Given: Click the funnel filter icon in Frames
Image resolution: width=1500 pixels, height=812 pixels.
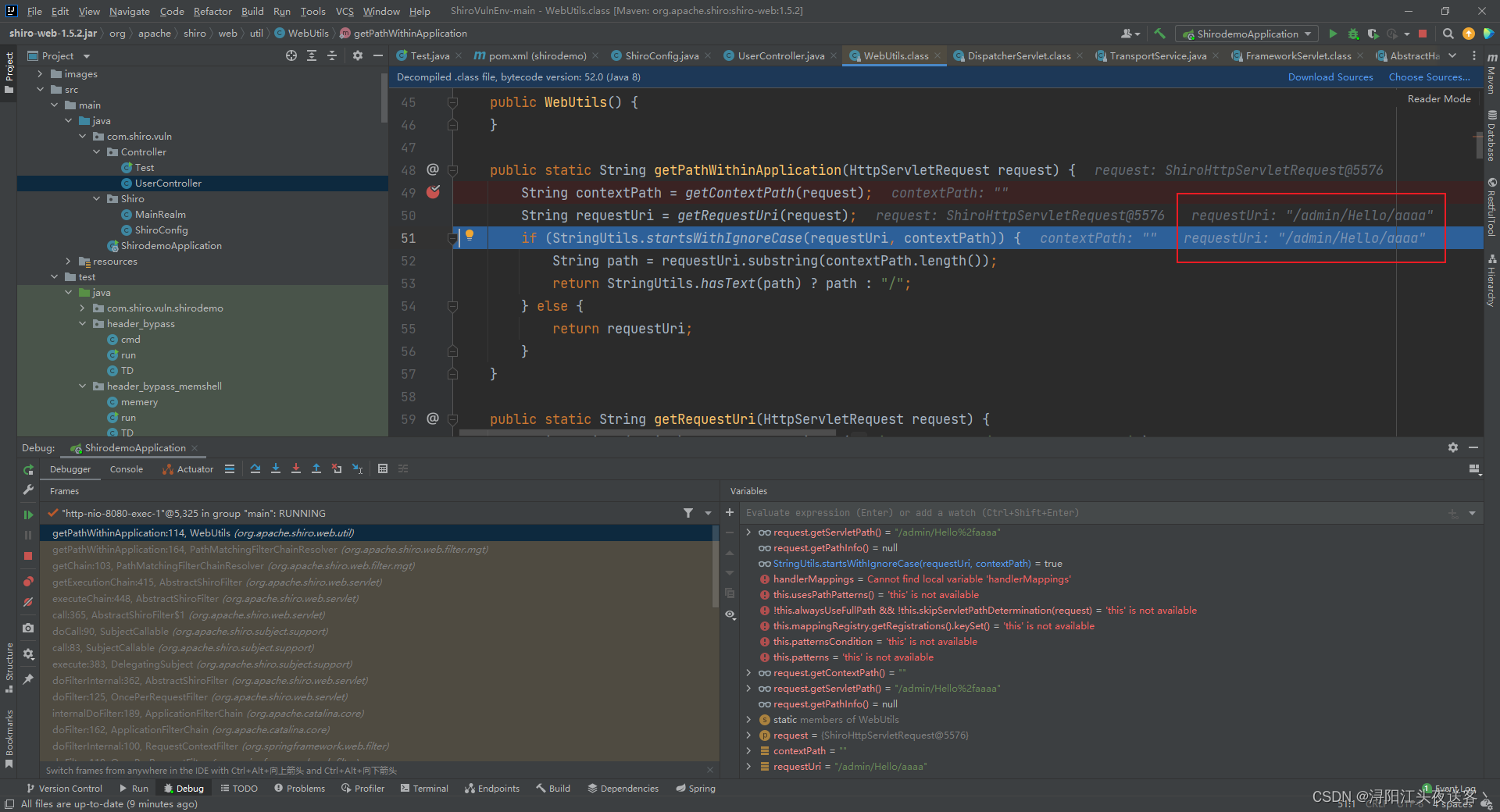Looking at the screenshot, I should [x=688, y=513].
